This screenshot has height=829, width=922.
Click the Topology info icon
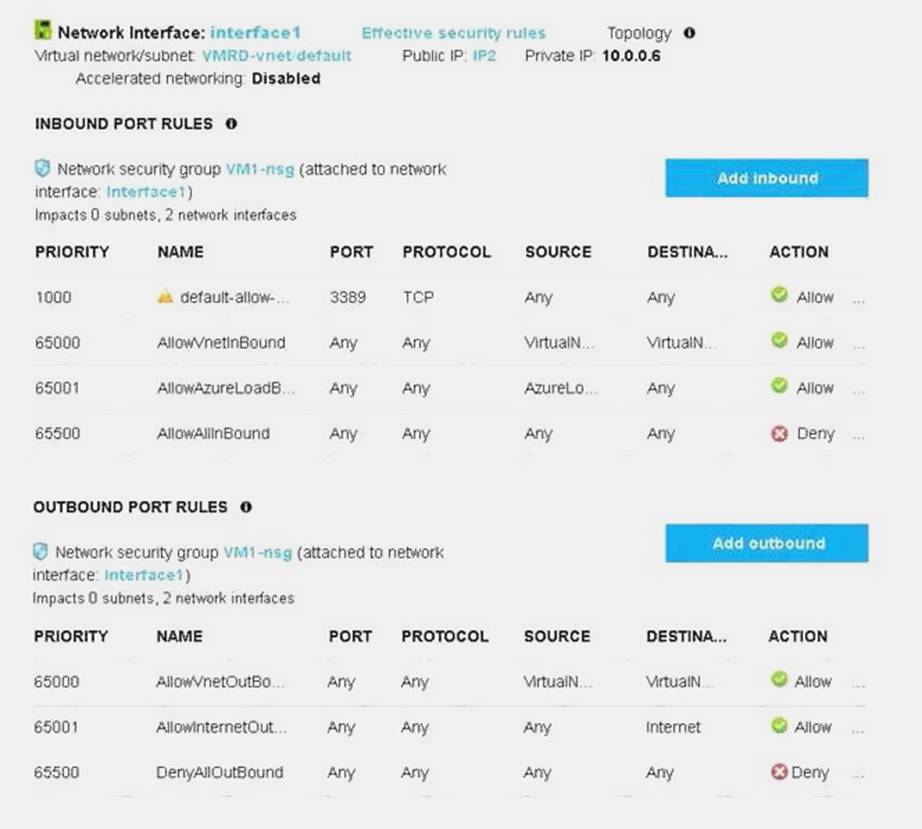click(x=689, y=33)
